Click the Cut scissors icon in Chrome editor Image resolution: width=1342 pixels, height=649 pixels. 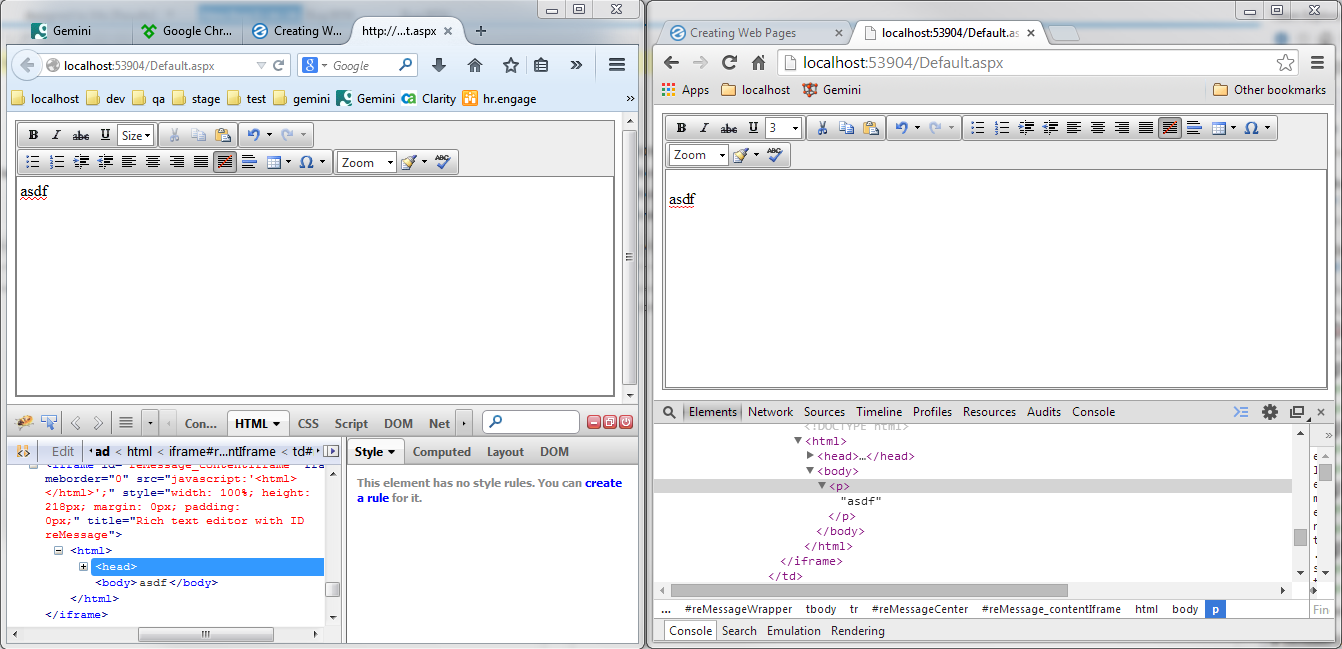(x=822, y=128)
